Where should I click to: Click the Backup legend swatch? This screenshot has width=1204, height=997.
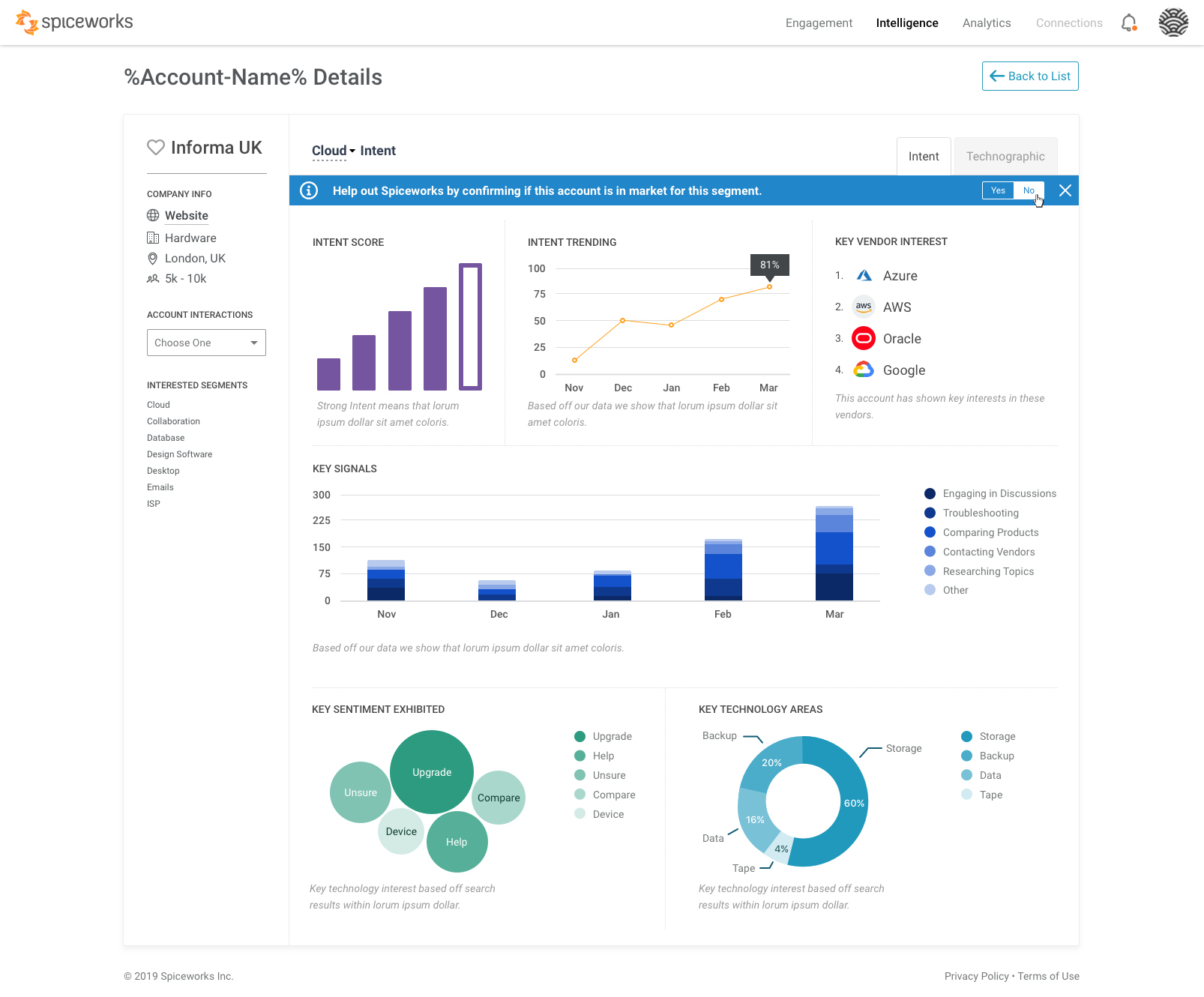(967, 756)
